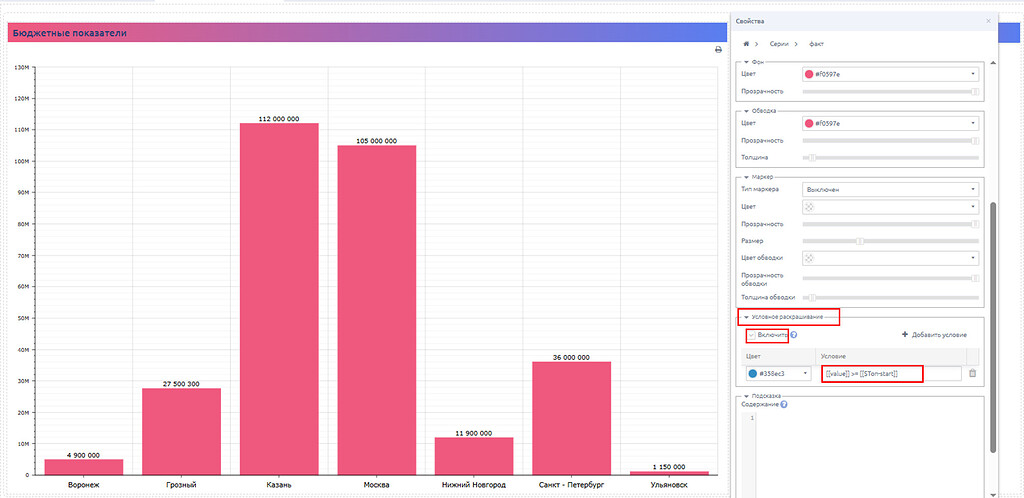Click the Воронеж bar in chart
Viewport: 1024px width, 498px height.
(84, 467)
